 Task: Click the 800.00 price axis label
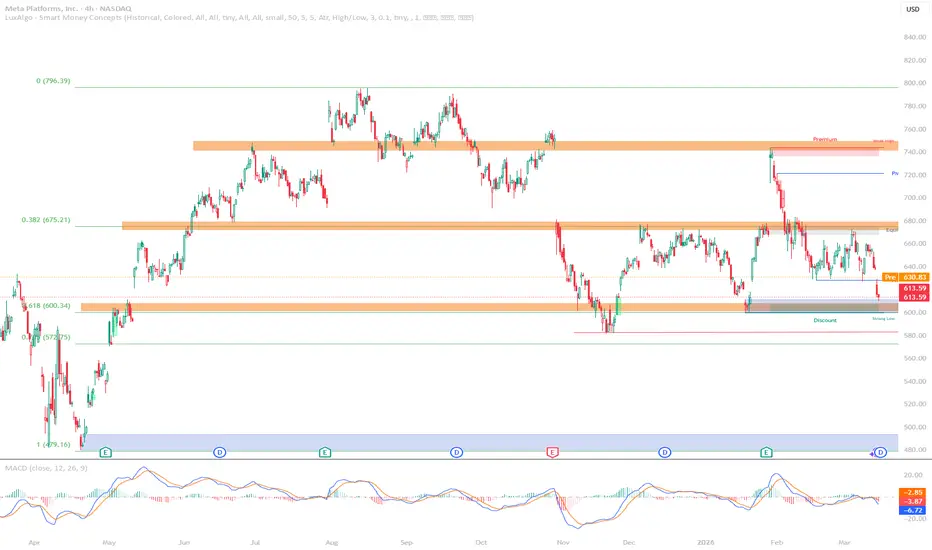pos(915,83)
